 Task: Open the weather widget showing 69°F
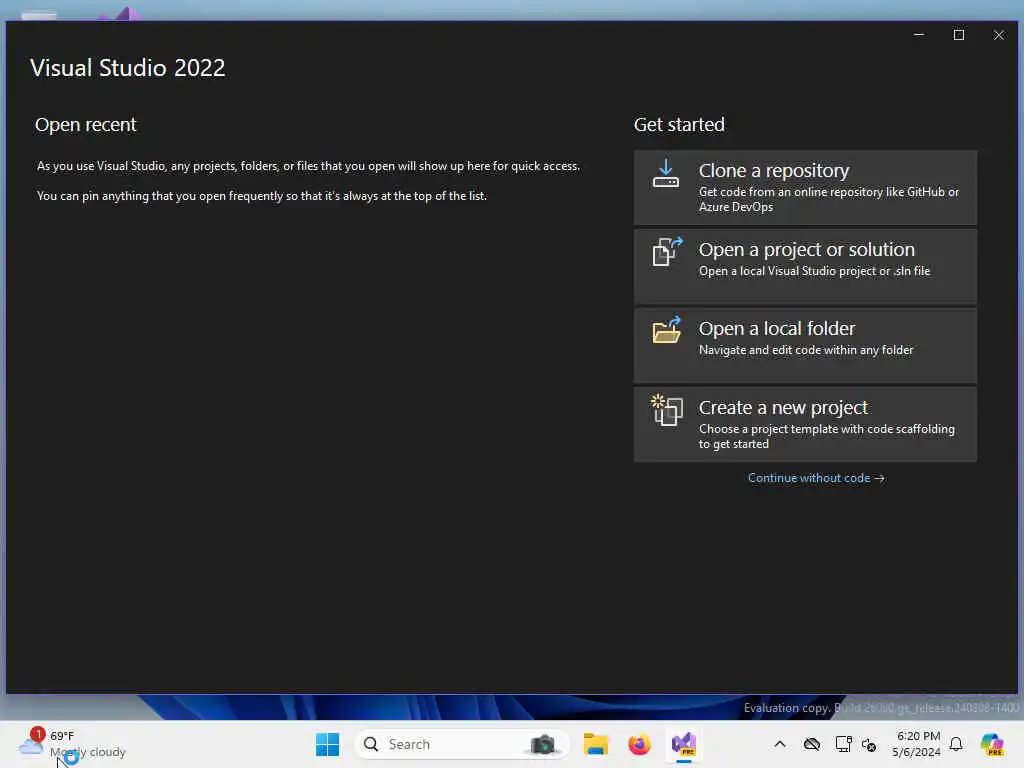(72, 744)
